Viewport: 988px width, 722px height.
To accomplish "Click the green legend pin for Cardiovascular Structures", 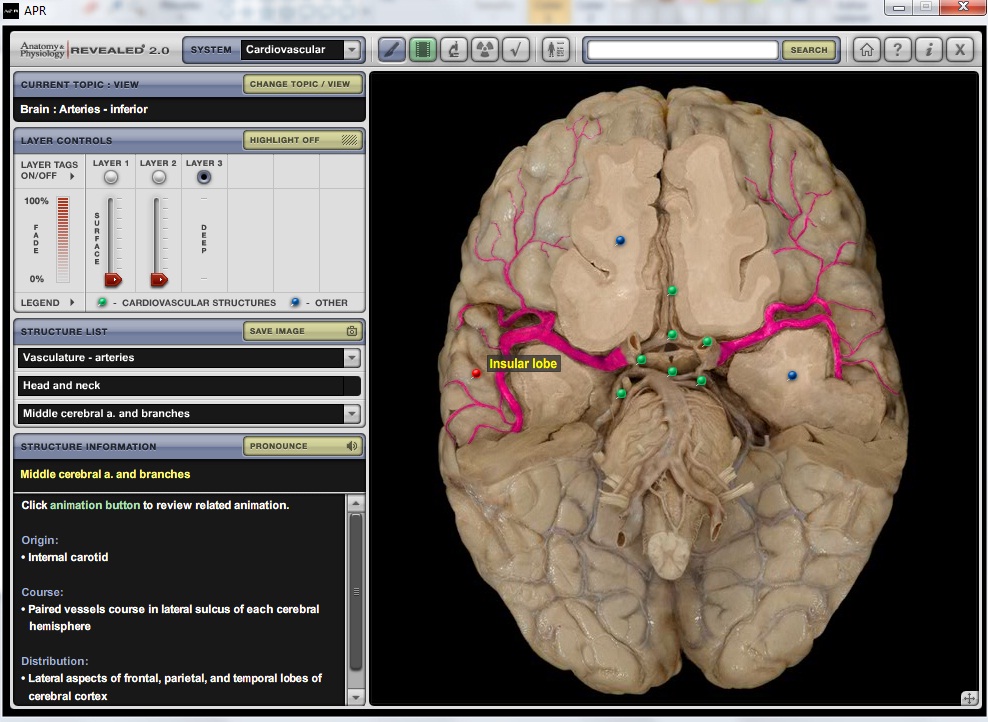I will pos(102,302).
